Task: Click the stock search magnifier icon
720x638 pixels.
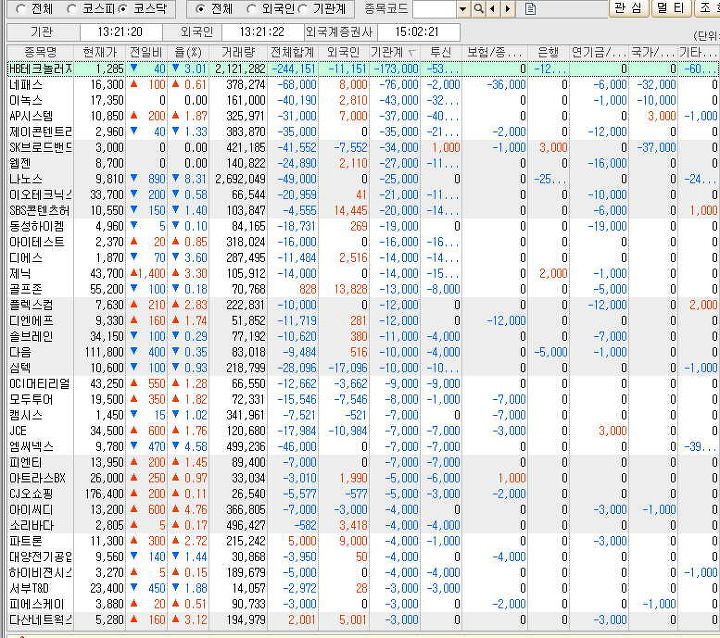Action: (x=479, y=9)
